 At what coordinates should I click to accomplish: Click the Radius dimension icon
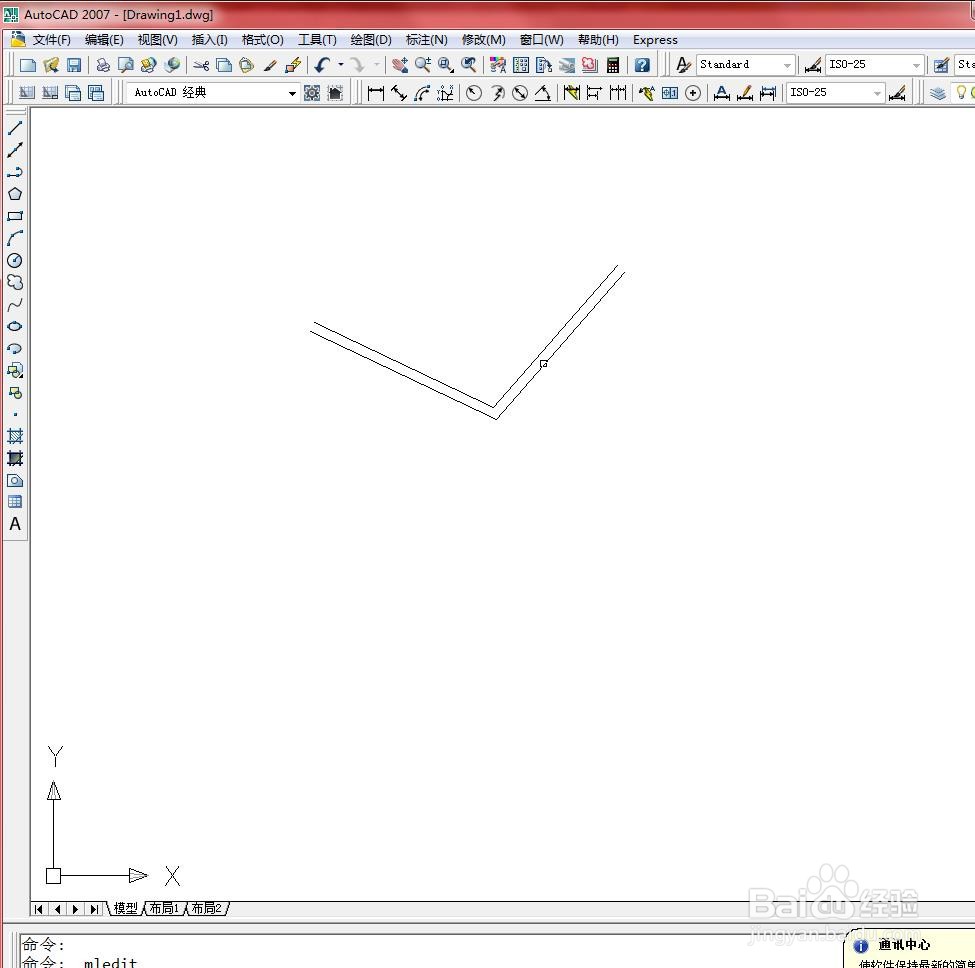[x=474, y=93]
